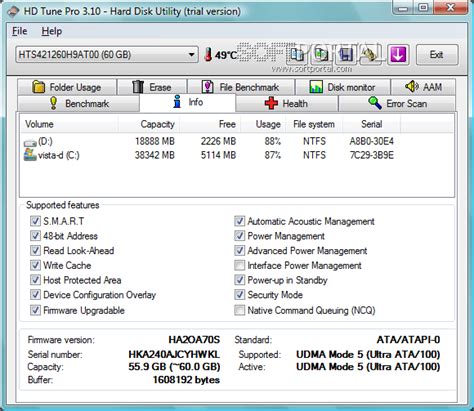Screen dimensions: 474x411
Task: Click the Capacity column header
Action: (x=149, y=124)
